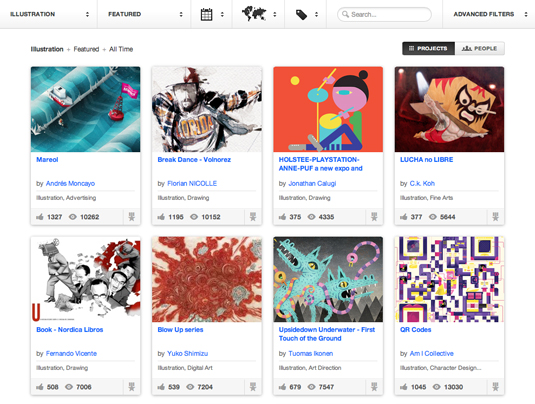This screenshot has height=404, width=535.
Task: Open the calendar date filter icon
Action: coord(206,14)
